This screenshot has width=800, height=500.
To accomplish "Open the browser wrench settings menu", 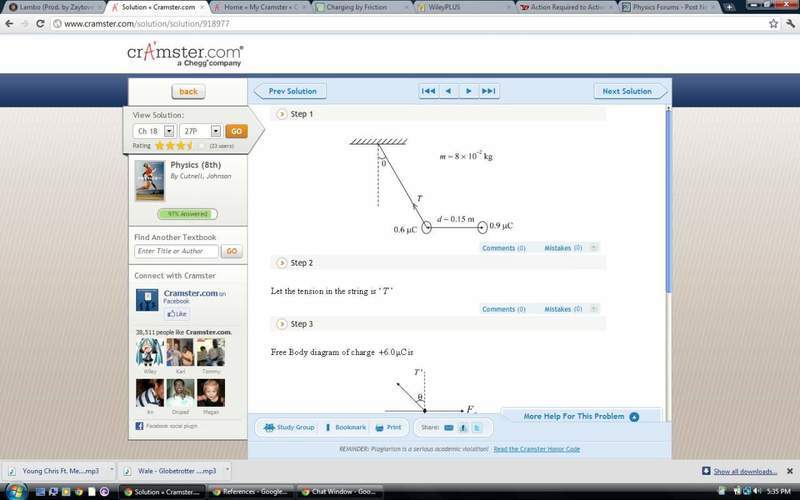I will tap(790, 23).
